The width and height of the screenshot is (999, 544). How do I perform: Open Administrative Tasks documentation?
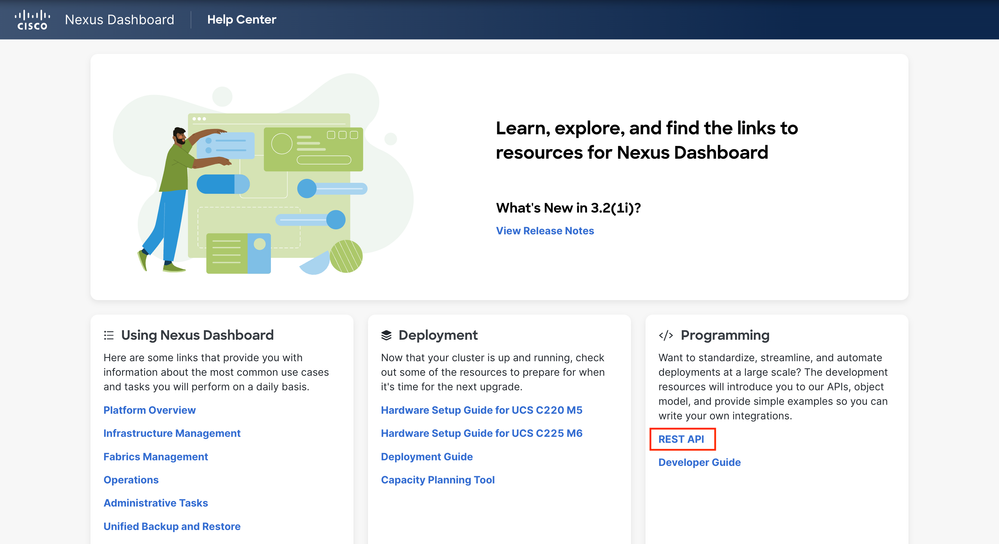click(x=155, y=503)
